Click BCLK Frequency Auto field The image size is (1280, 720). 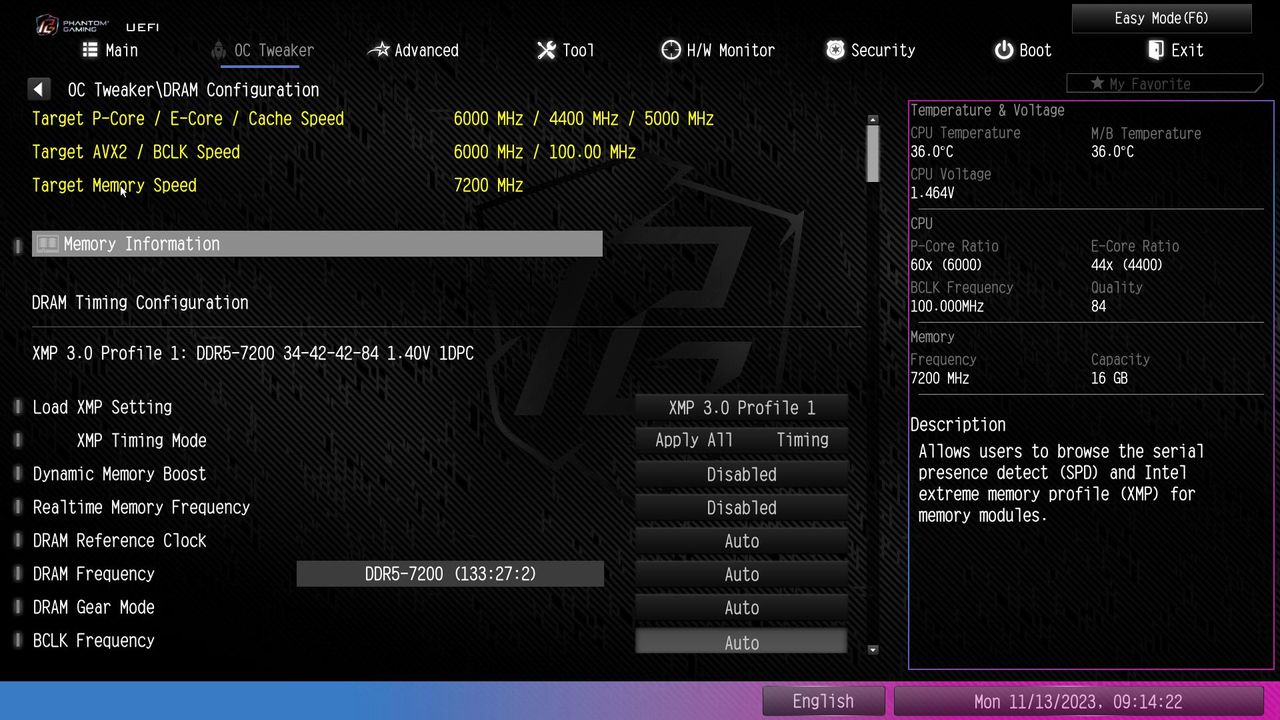[x=742, y=641]
